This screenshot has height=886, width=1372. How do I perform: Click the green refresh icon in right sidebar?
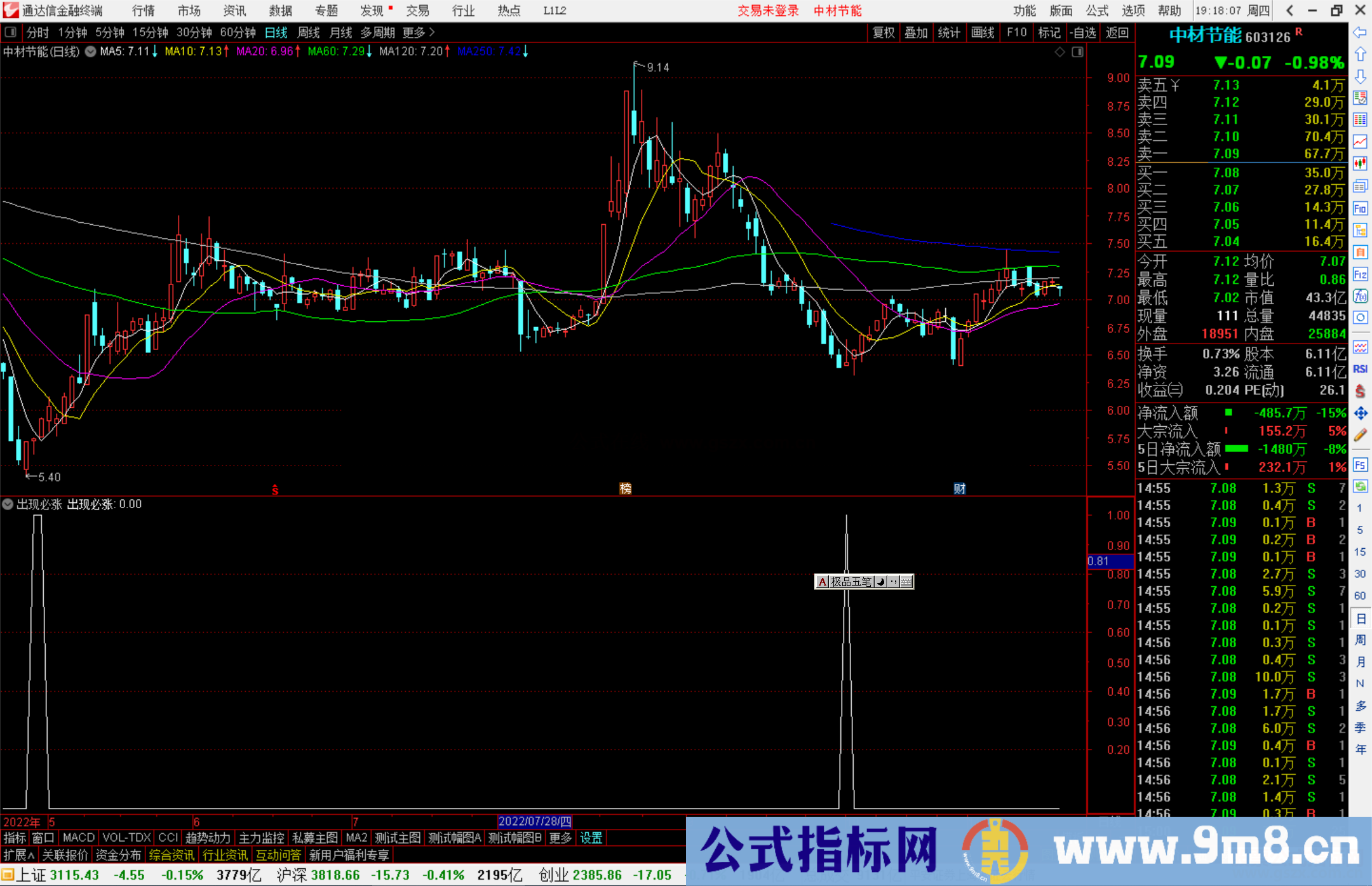1360,486
